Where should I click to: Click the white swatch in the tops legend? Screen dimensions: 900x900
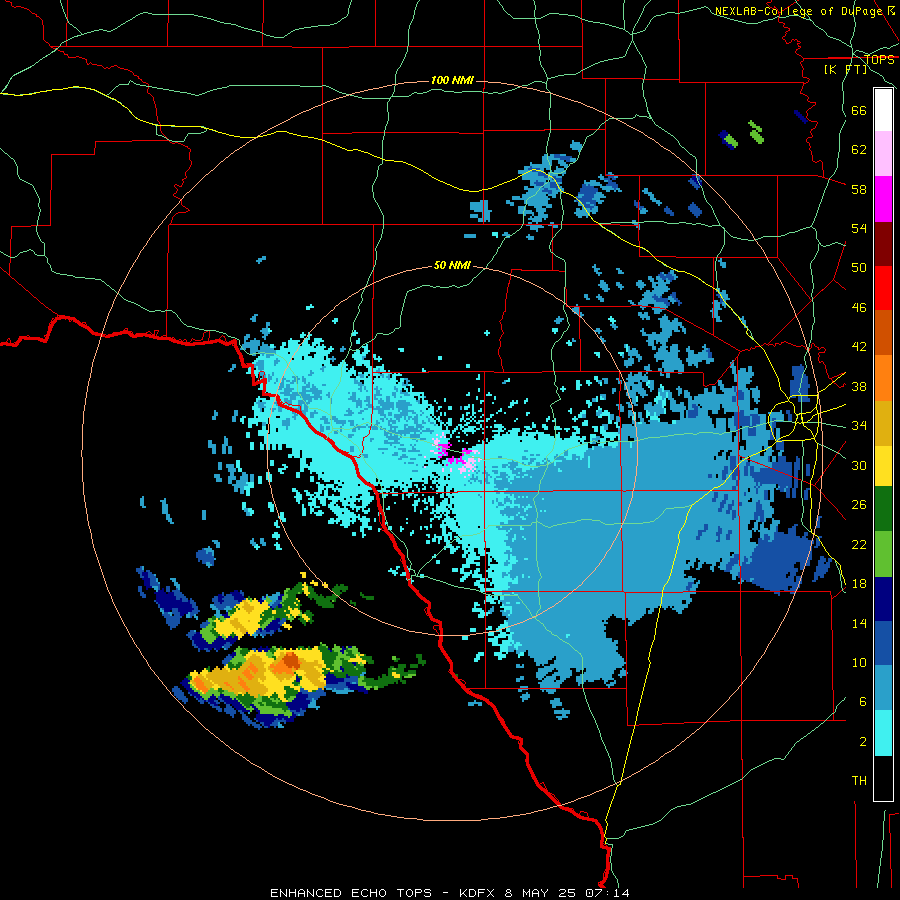pyautogui.click(x=883, y=110)
